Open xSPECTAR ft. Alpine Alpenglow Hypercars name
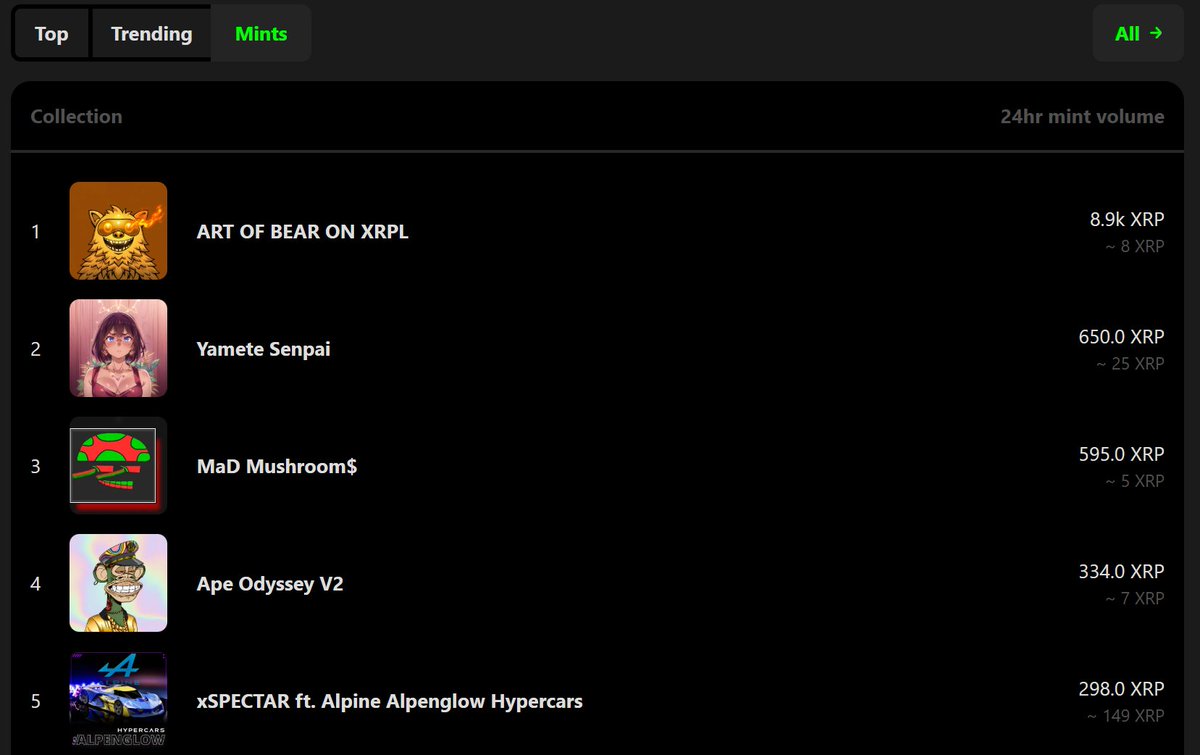1200x755 pixels. (390, 701)
